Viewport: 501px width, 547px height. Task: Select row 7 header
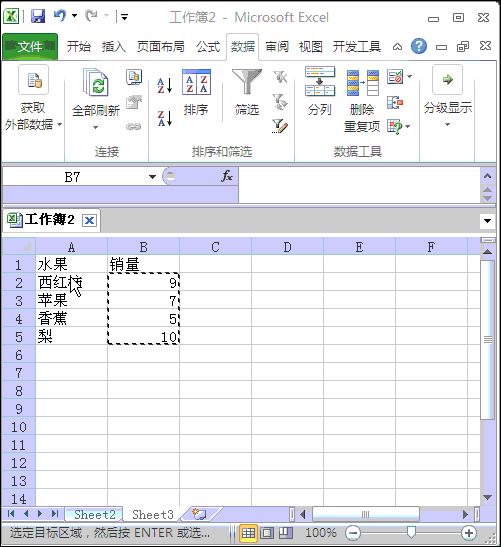19,373
